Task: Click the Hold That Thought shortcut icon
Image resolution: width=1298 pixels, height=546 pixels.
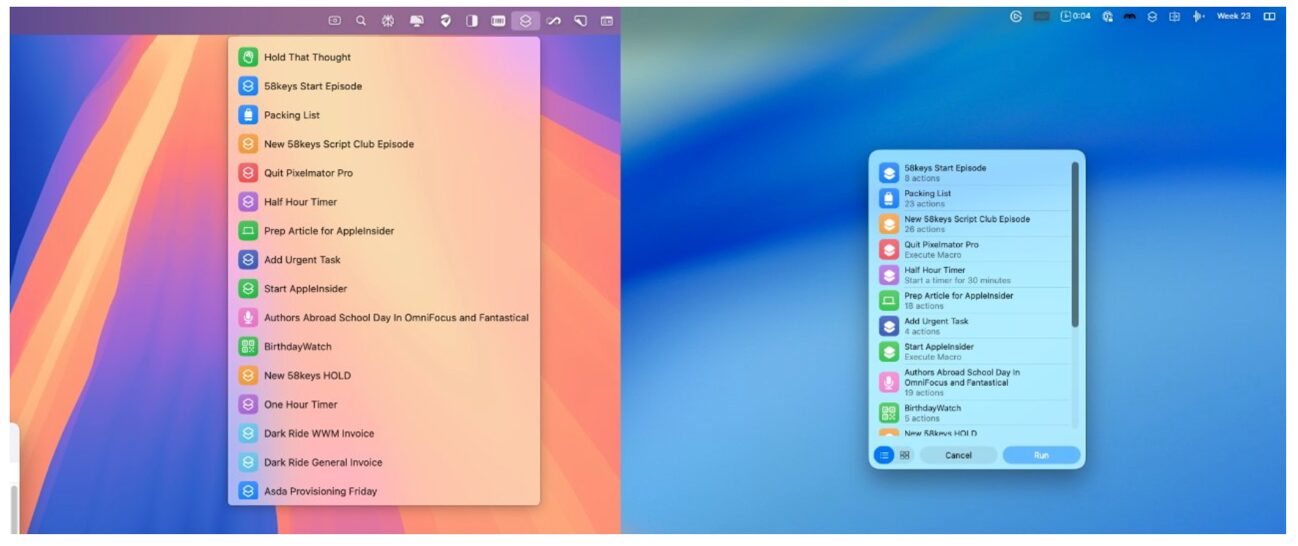Action: click(x=248, y=58)
